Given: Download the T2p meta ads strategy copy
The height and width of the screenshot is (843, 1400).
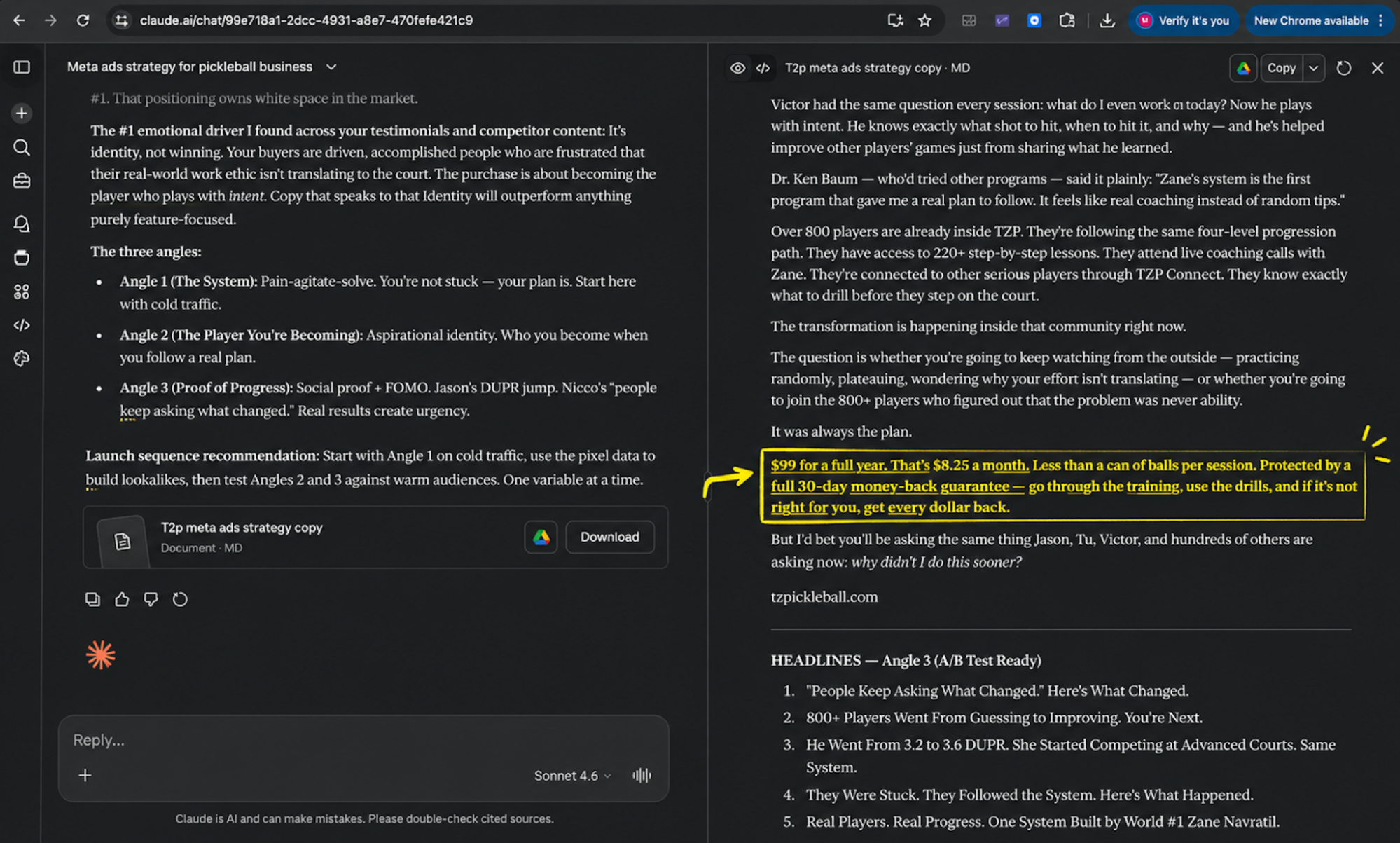Looking at the screenshot, I should (609, 537).
